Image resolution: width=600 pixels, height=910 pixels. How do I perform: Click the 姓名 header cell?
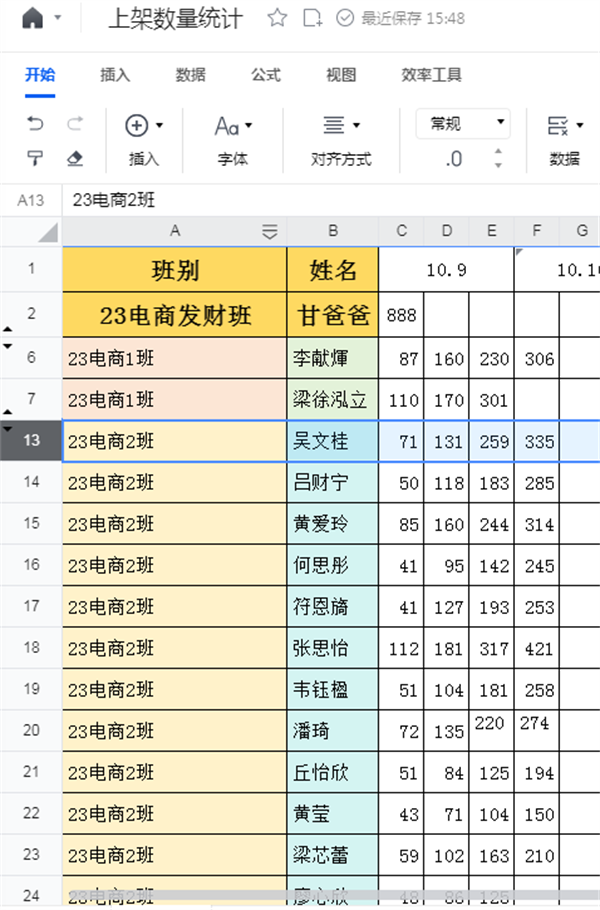click(x=333, y=270)
